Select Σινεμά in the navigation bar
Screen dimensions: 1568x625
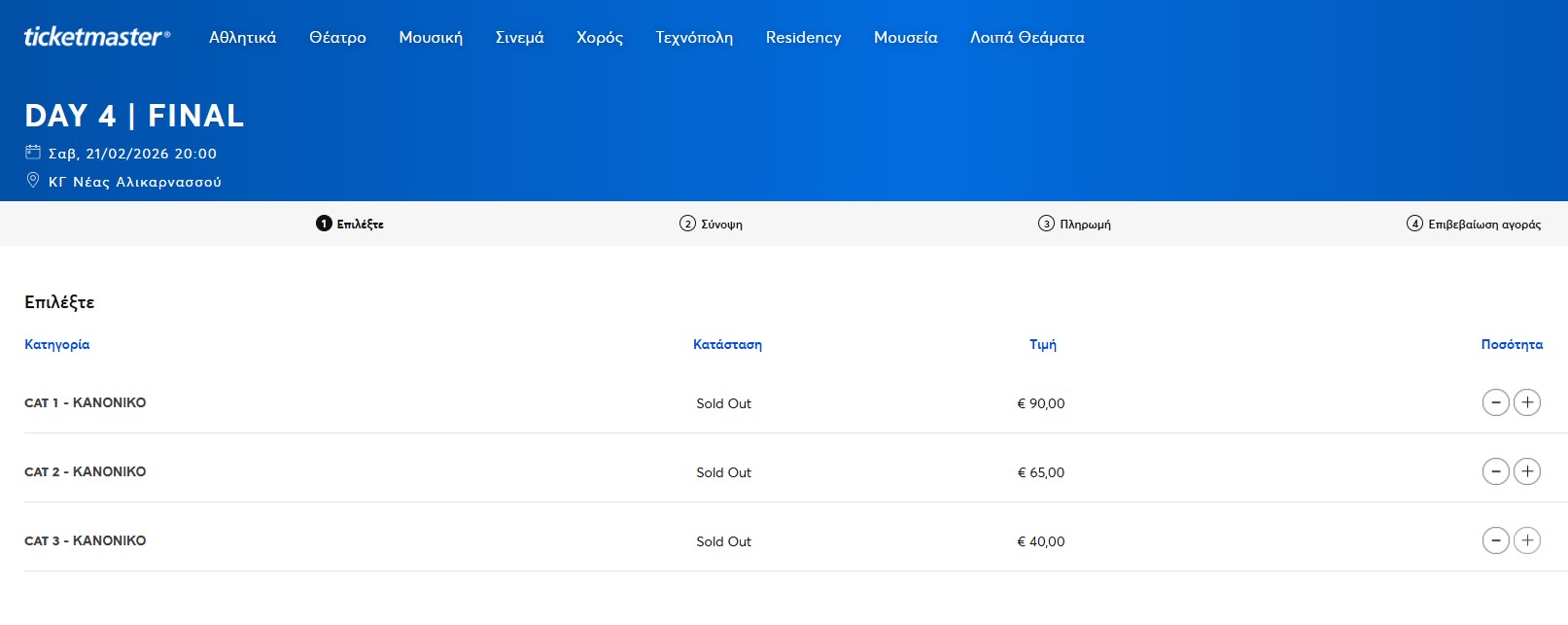point(519,38)
